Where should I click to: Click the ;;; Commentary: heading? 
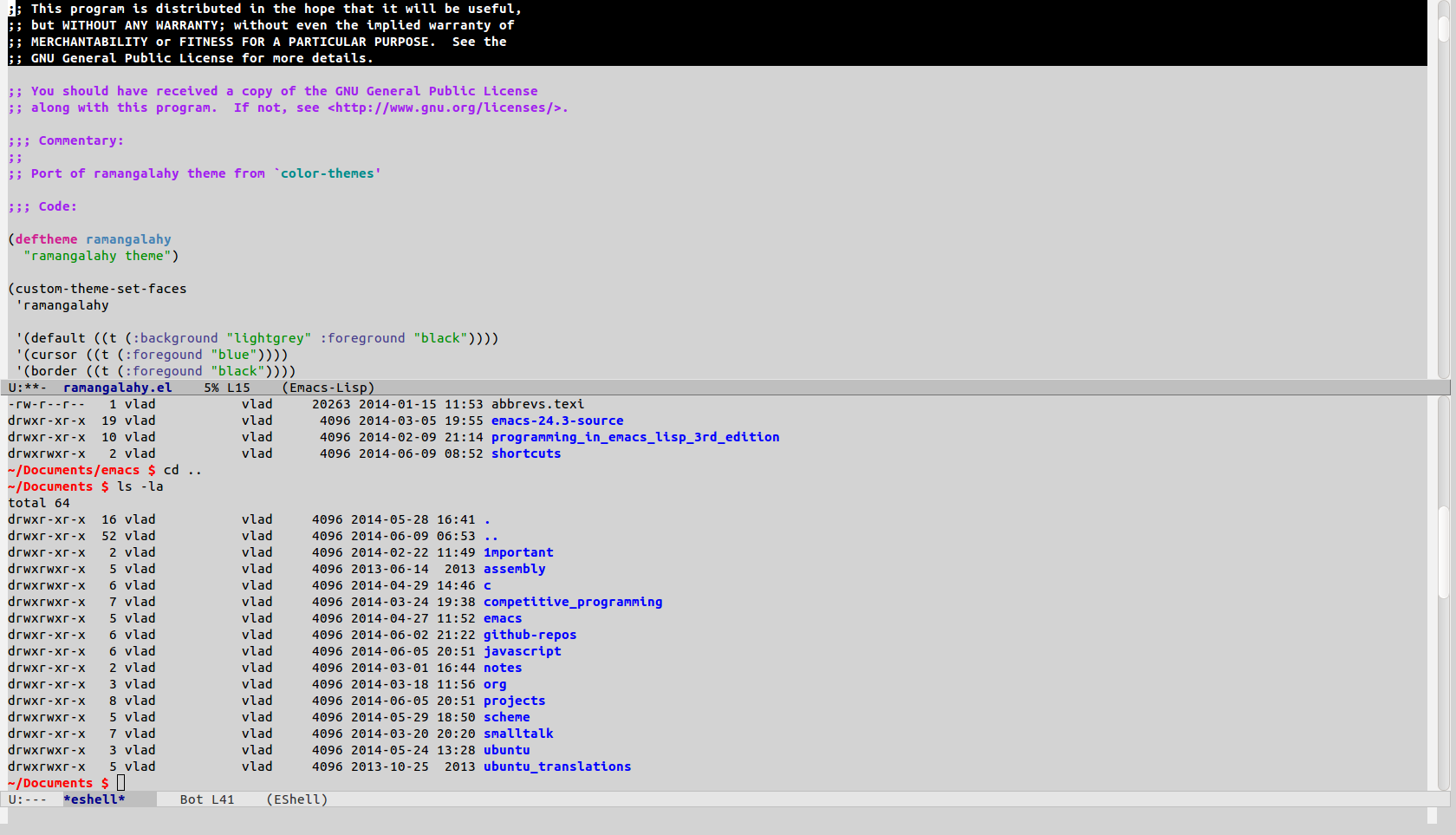(66, 140)
